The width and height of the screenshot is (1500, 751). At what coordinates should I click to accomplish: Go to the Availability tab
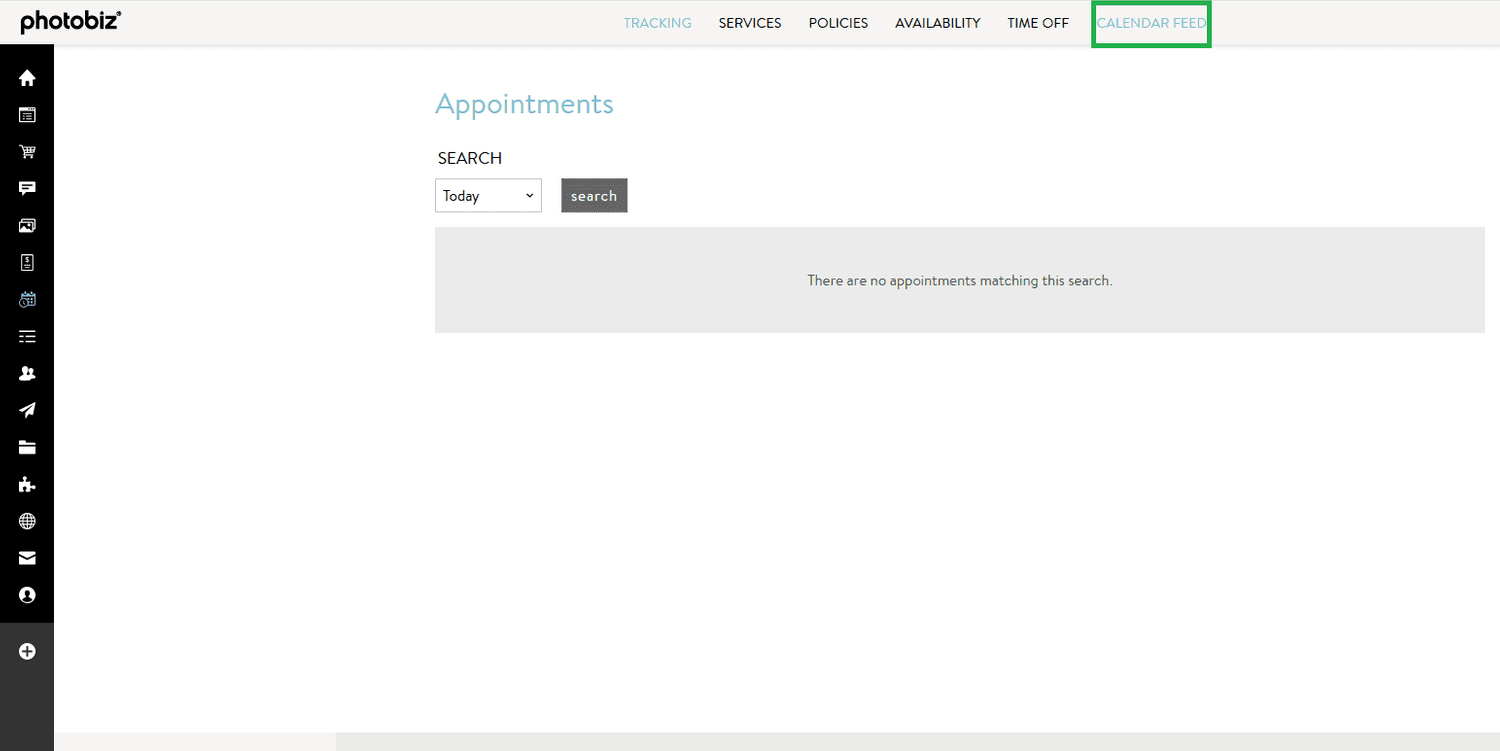click(x=937, y=23)
